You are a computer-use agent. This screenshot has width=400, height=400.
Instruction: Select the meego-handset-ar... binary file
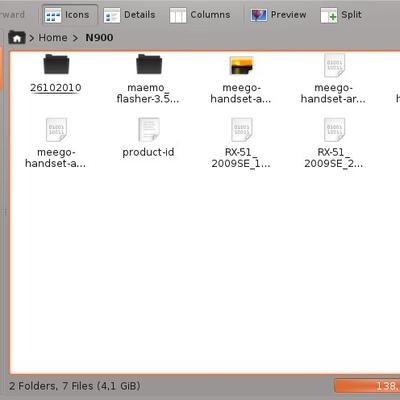334,79
